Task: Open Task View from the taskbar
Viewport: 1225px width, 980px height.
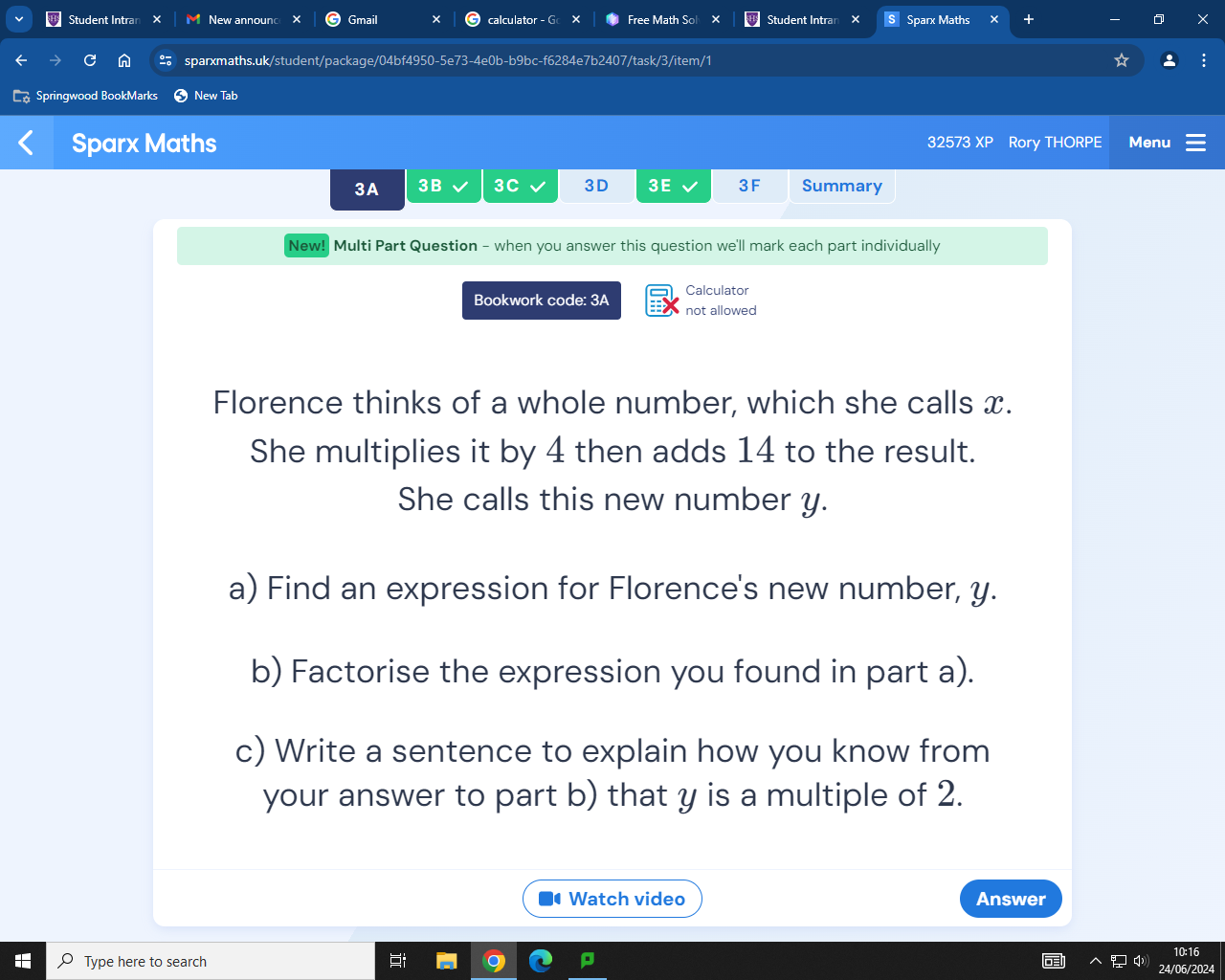Action: [x=398, y=960]
